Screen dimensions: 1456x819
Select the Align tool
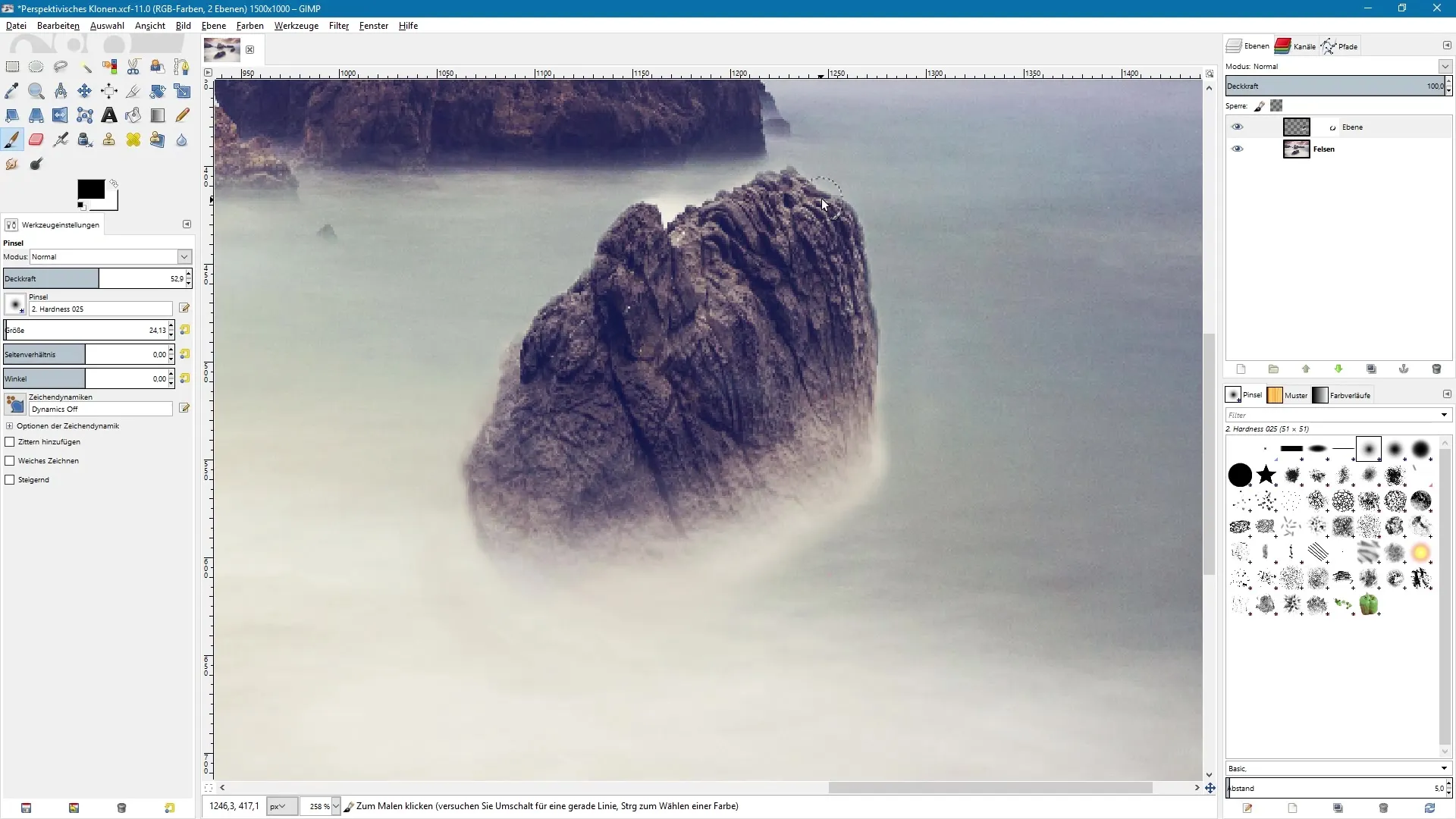pos(109,91)
